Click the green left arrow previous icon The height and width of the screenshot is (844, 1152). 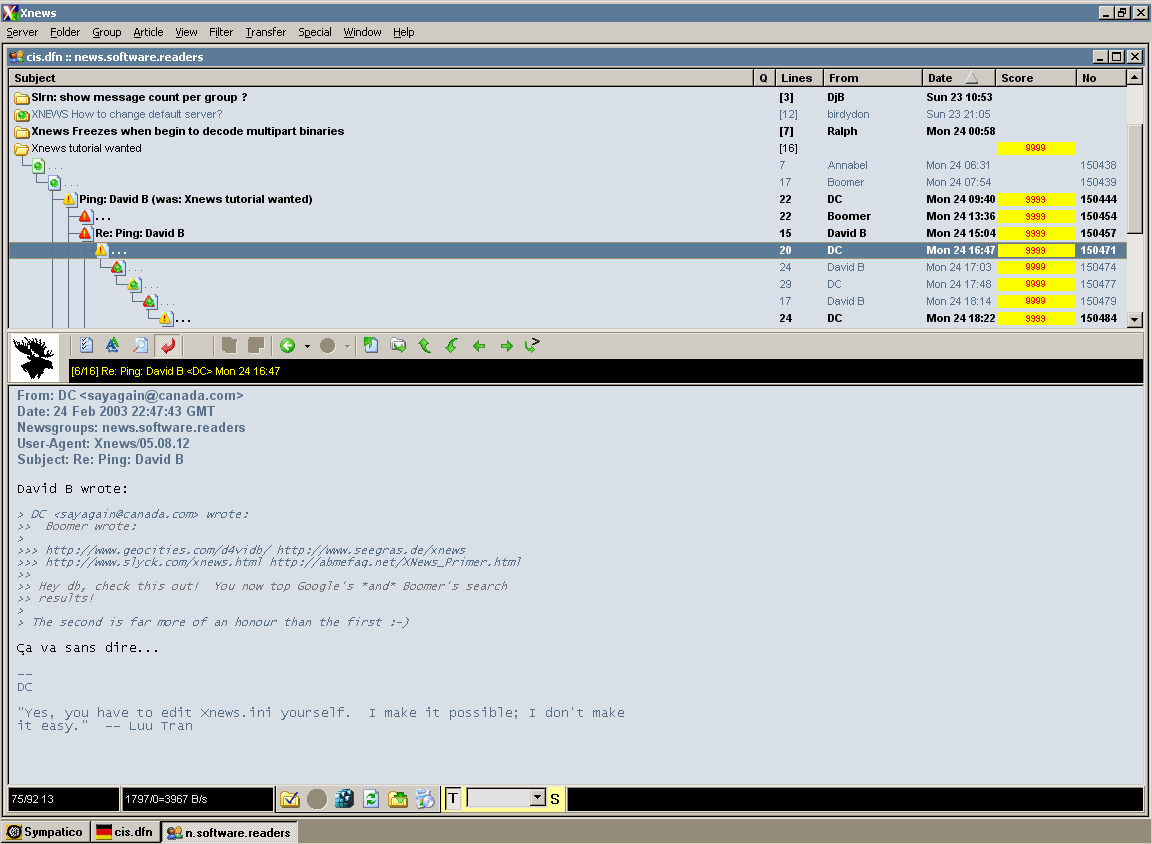tap(479, 346)
